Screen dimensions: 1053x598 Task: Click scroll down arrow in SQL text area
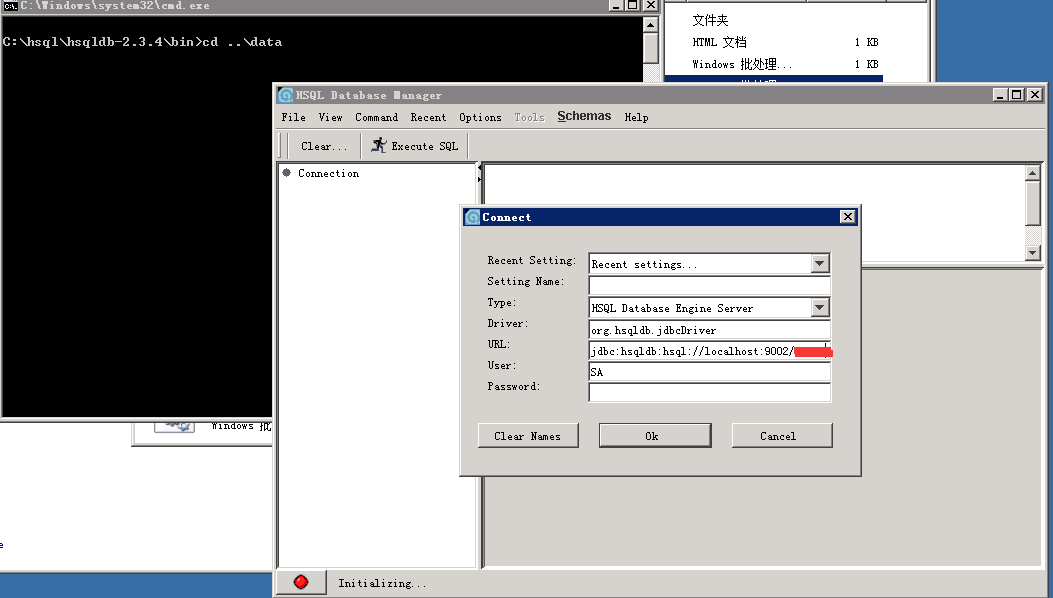[x=1033, y=253]
